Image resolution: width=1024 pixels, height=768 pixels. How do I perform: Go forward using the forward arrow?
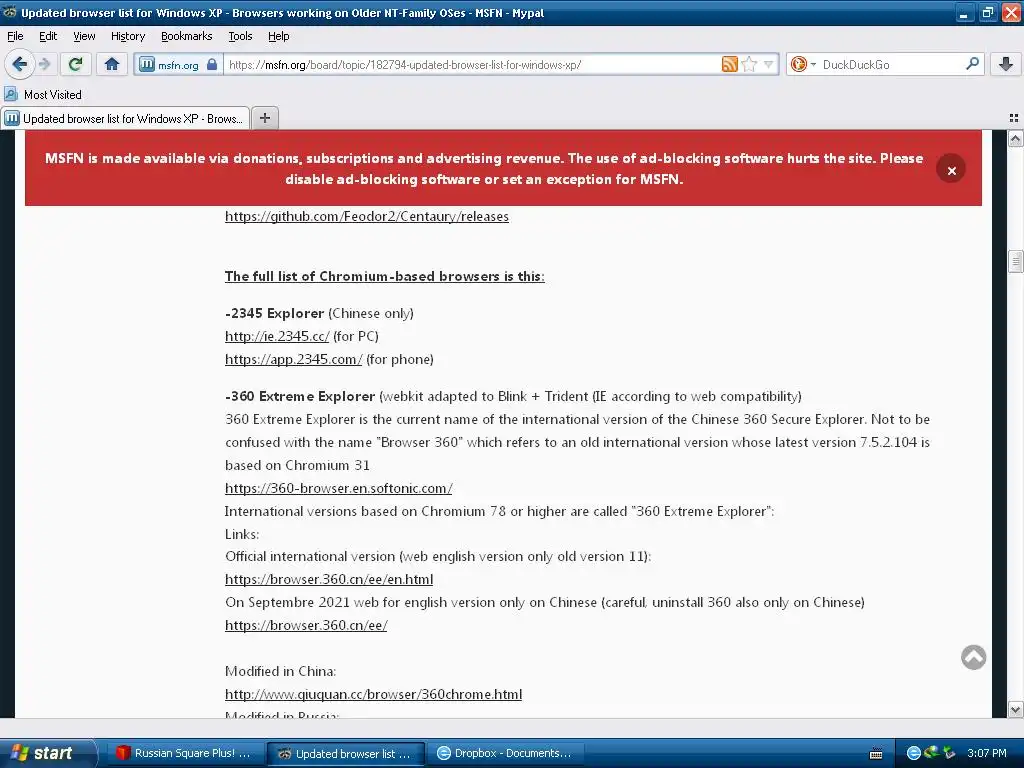(x=44, y=64)
